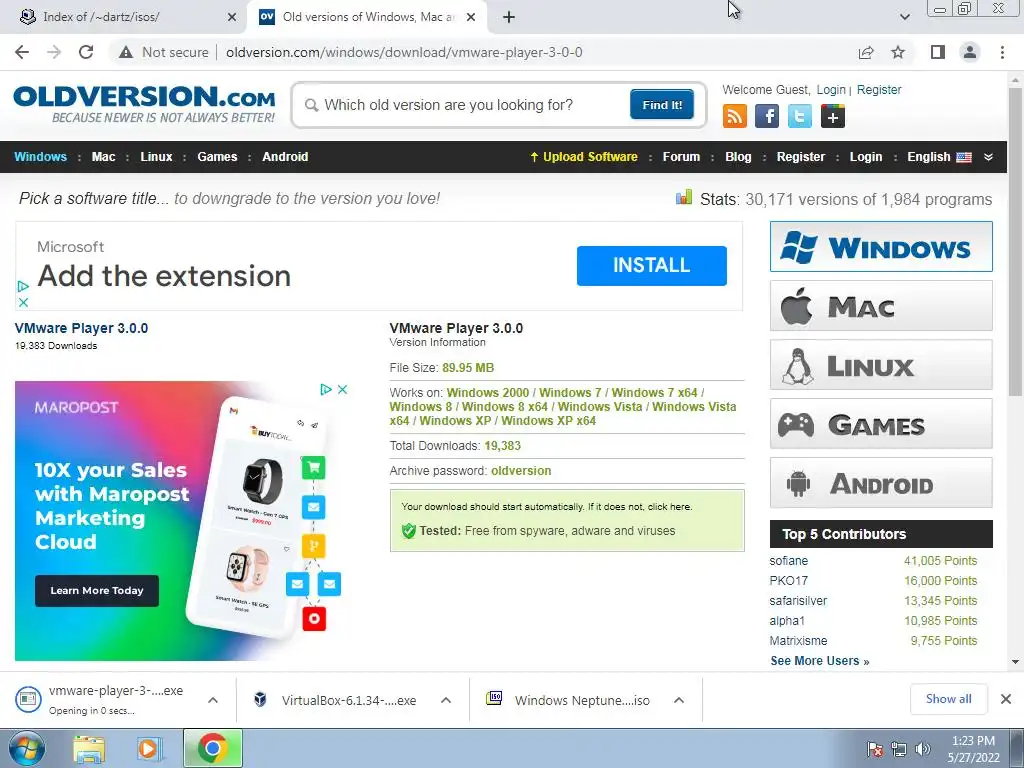1024x768 pixels.
Task: Open Windows in the navigation bar
Action: 40,157
